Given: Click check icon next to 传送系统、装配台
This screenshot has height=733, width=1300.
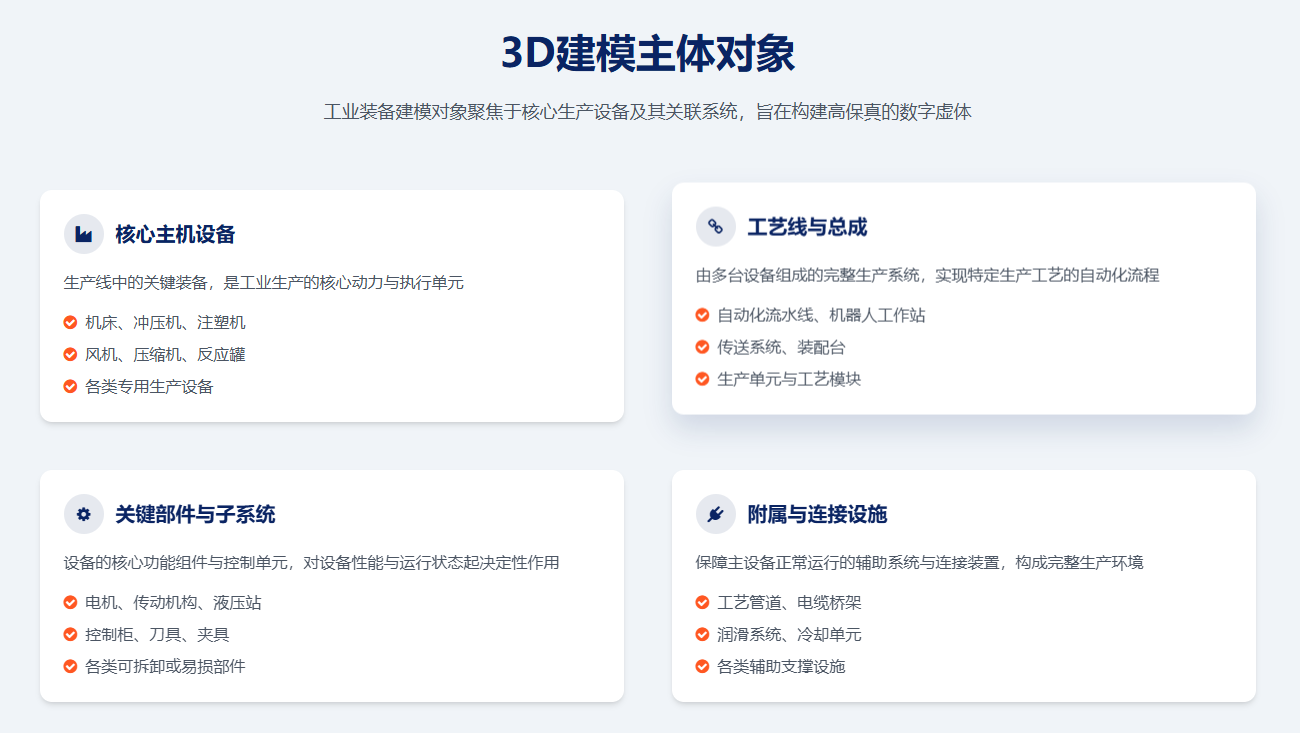Looking at the screenshot, I should [x=703, y=346].
